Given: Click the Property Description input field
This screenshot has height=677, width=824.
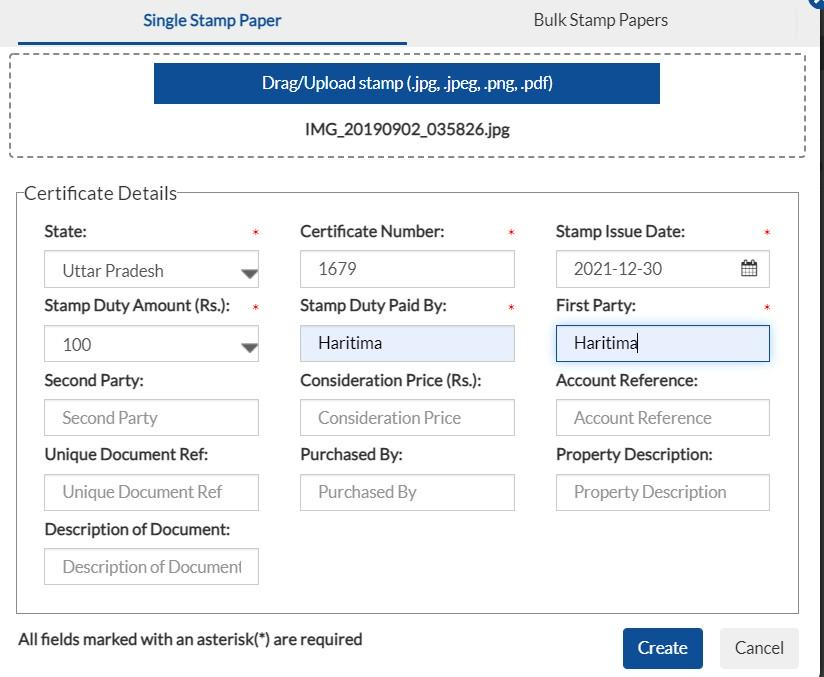Looking at the screenshot, I should [663, 493].
